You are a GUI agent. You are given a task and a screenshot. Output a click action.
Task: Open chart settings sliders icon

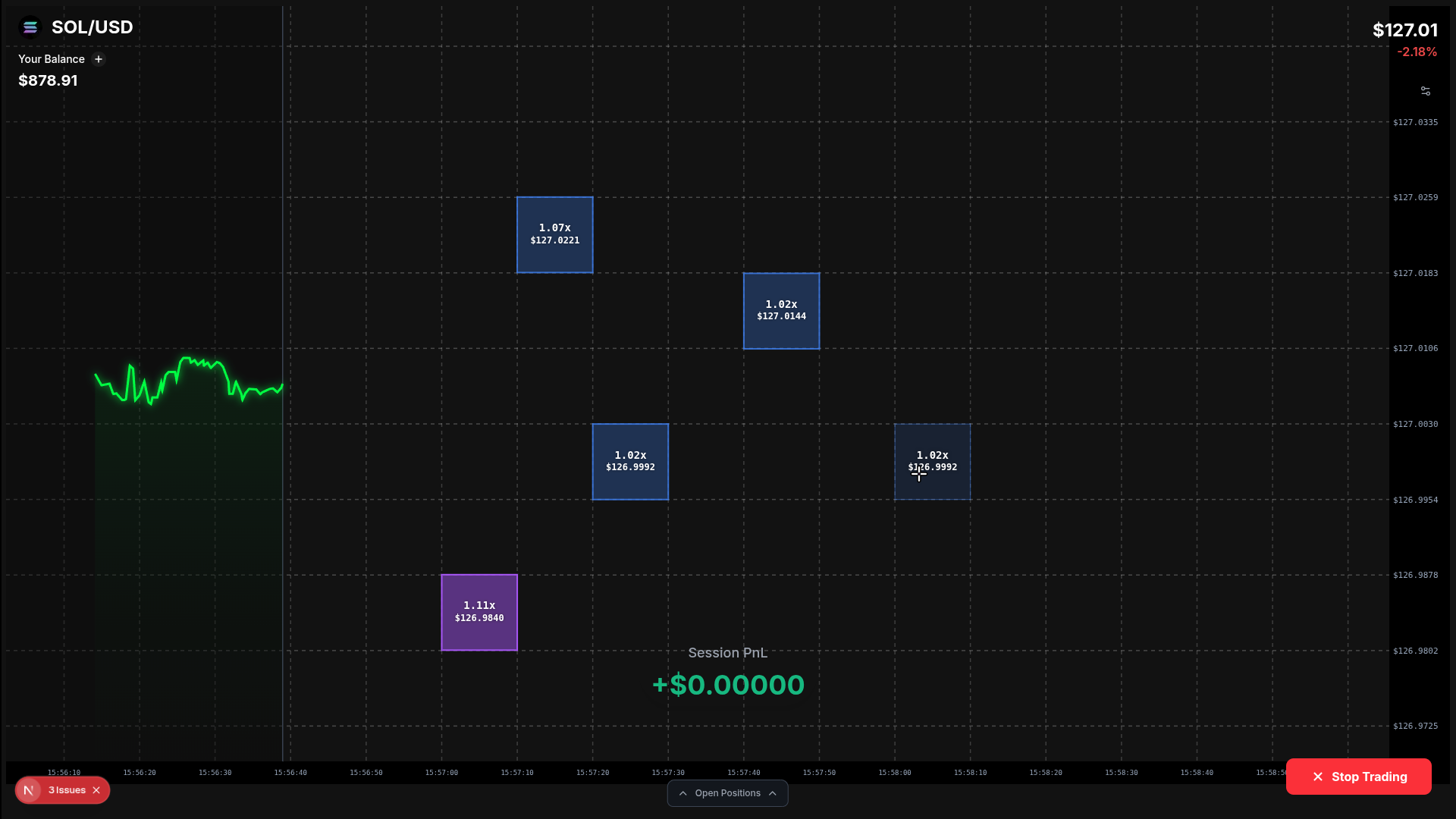click(1426, 91)
